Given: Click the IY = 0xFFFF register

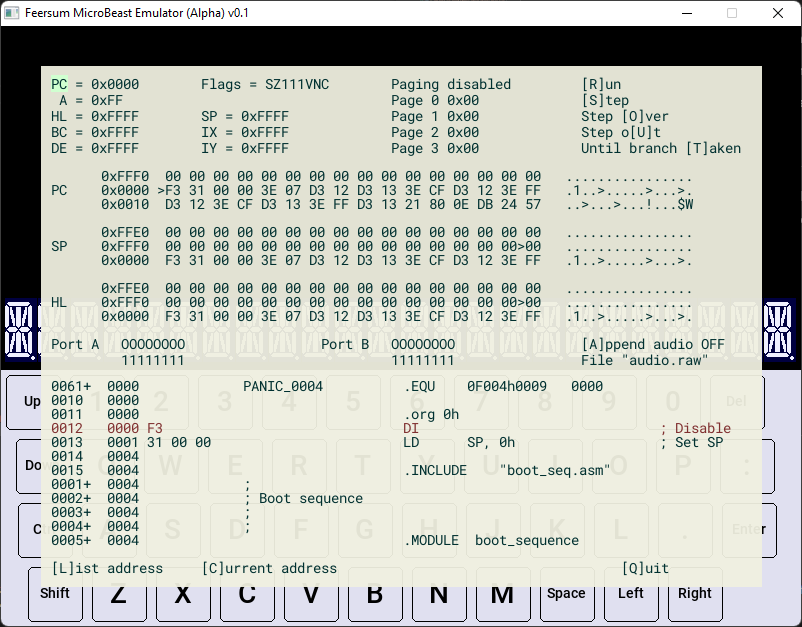Looking at the screenshot, I should click(245, 148).
